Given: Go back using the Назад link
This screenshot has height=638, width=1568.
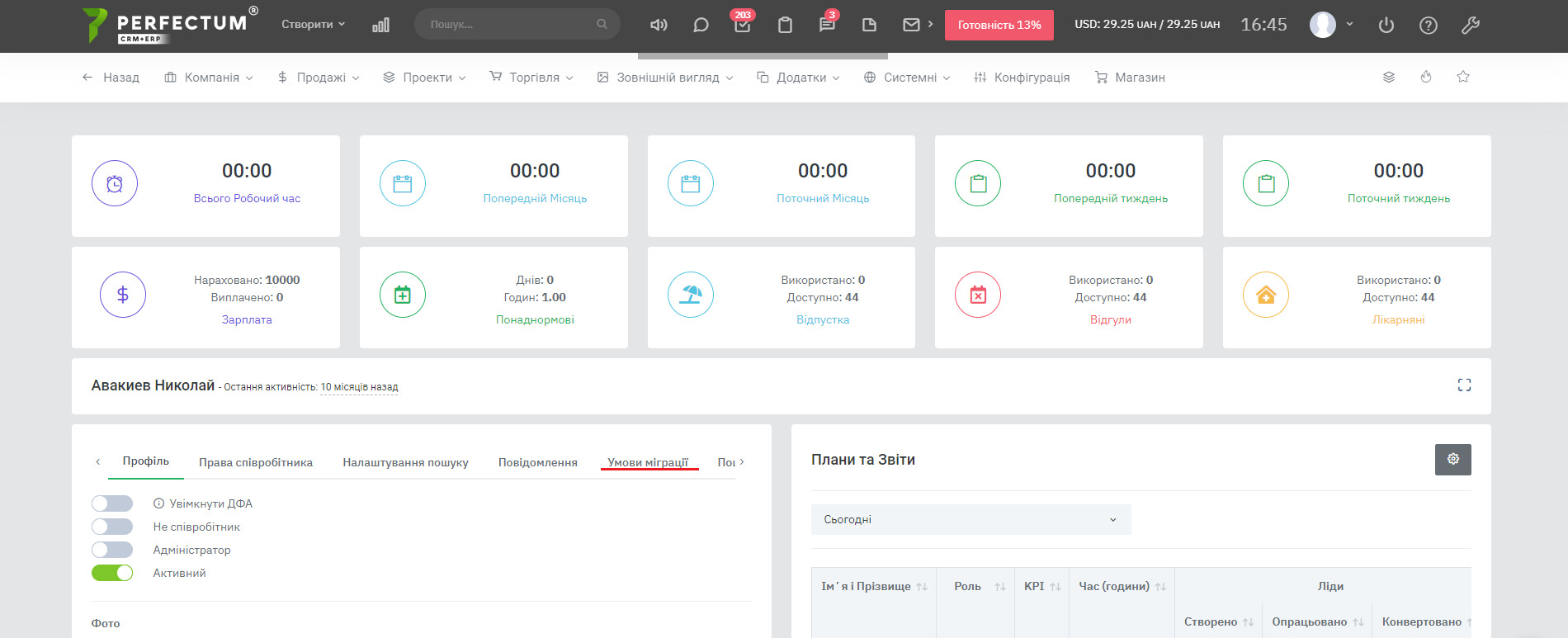Looking at the screenshot, I should [x=111, y=78].
